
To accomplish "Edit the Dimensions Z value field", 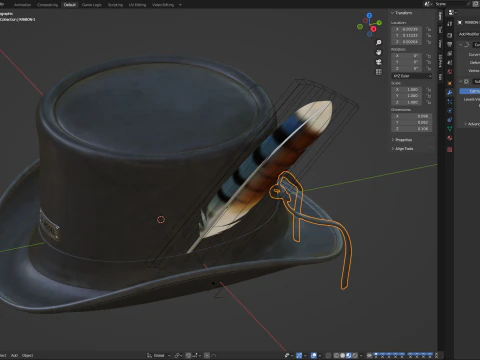I will [x=412, y=129].
